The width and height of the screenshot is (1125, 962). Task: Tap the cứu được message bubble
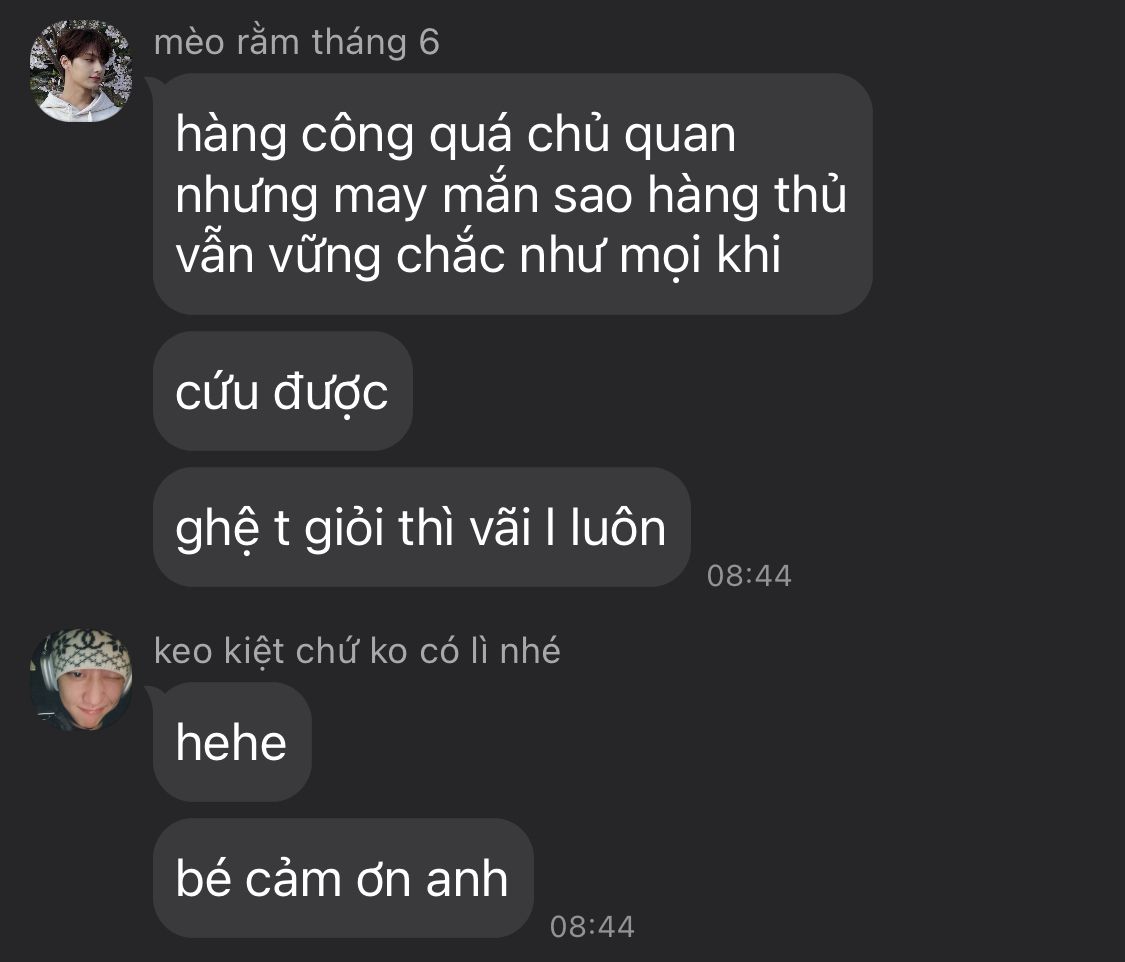click(283, 391)
